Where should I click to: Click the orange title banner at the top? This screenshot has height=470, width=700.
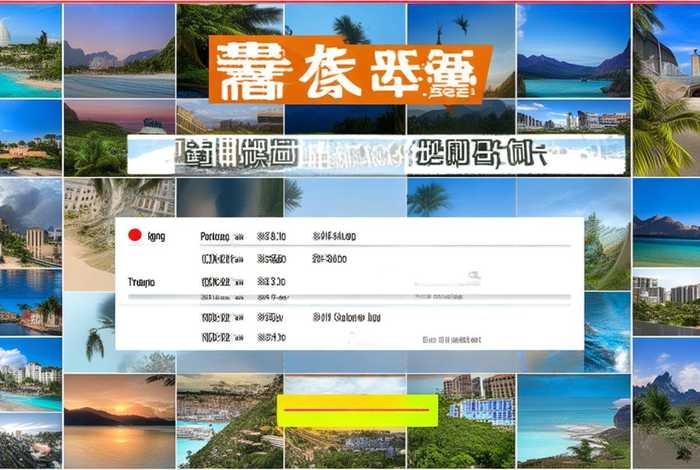350,70
